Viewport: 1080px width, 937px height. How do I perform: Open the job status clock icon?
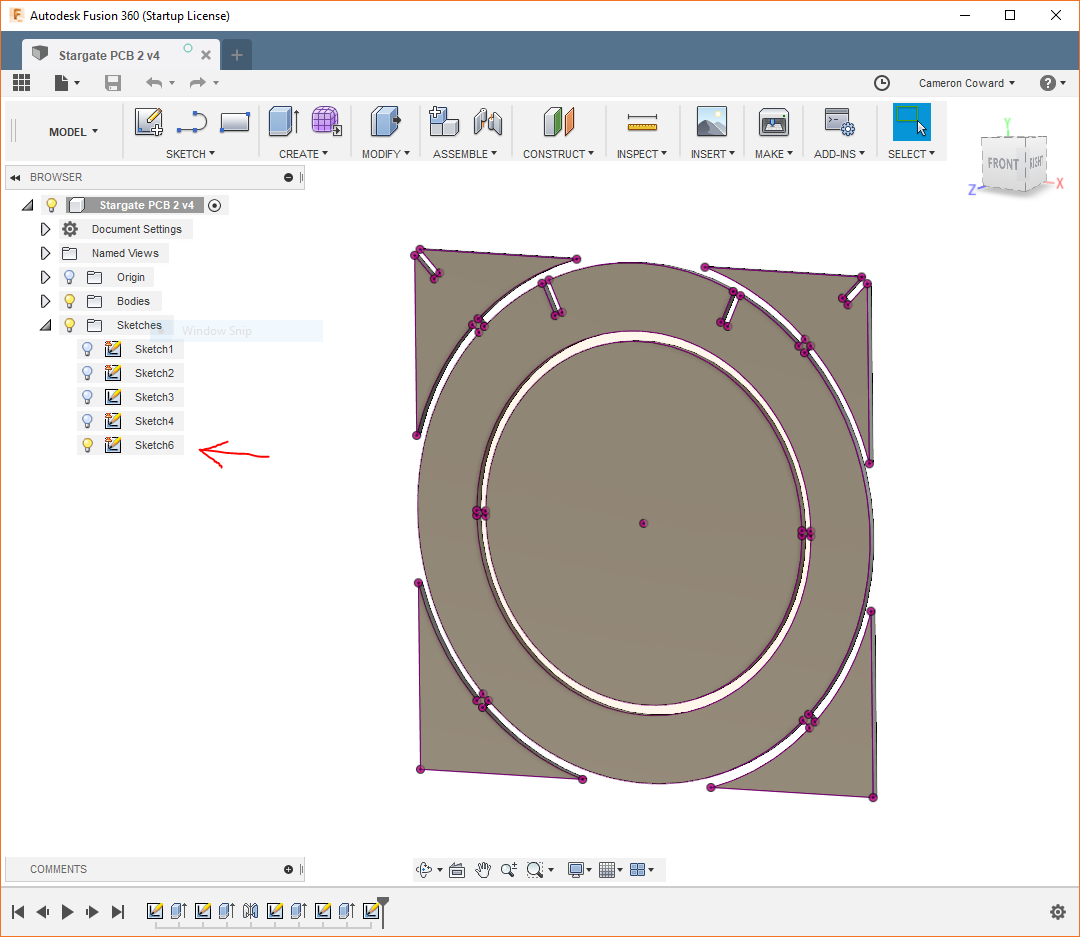(x=882, y=83)
